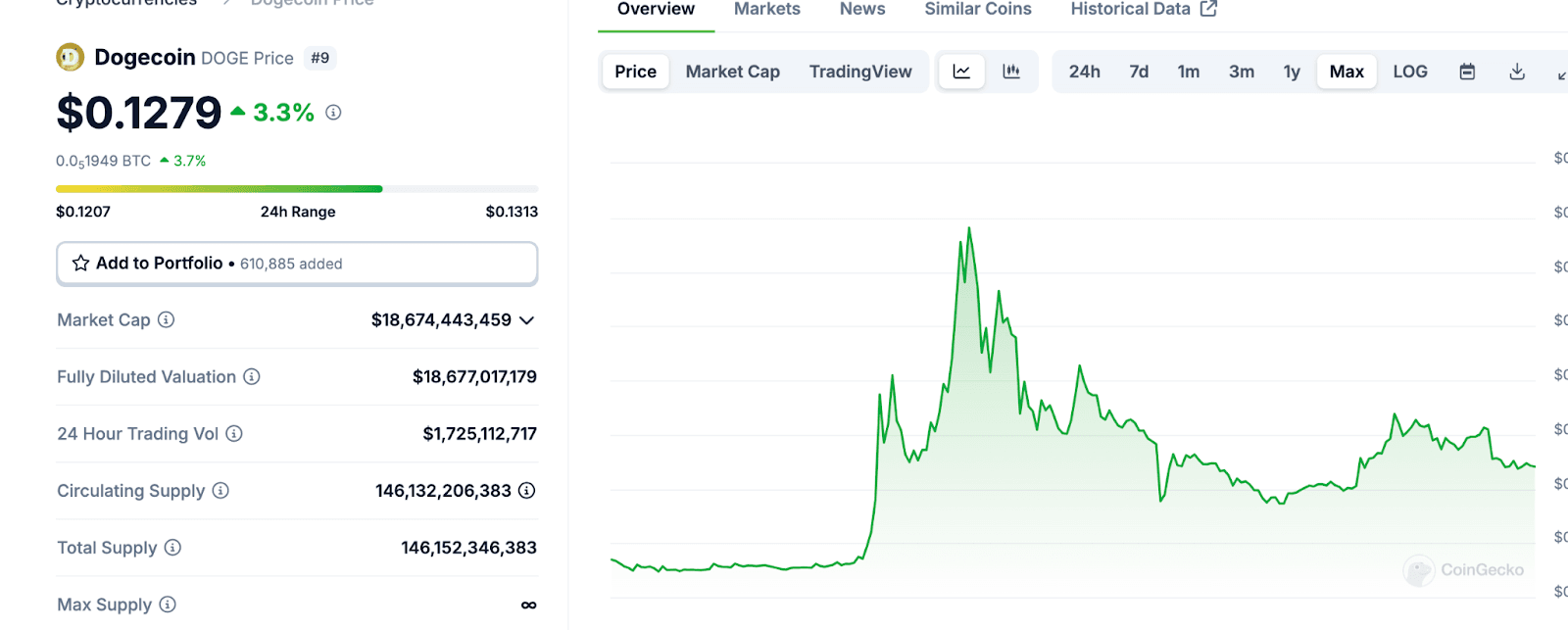Click the 0.0₅1949 BTC value
1568x630 pixels.
[103, 161]
